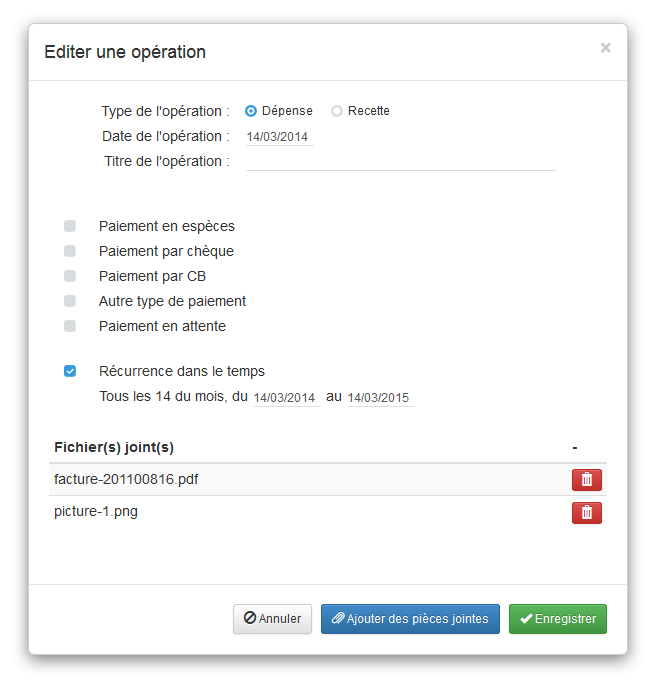The image size is (655, 686).
Task: Close the Editer une opération dialog
Action: click(x=605, y=47)
